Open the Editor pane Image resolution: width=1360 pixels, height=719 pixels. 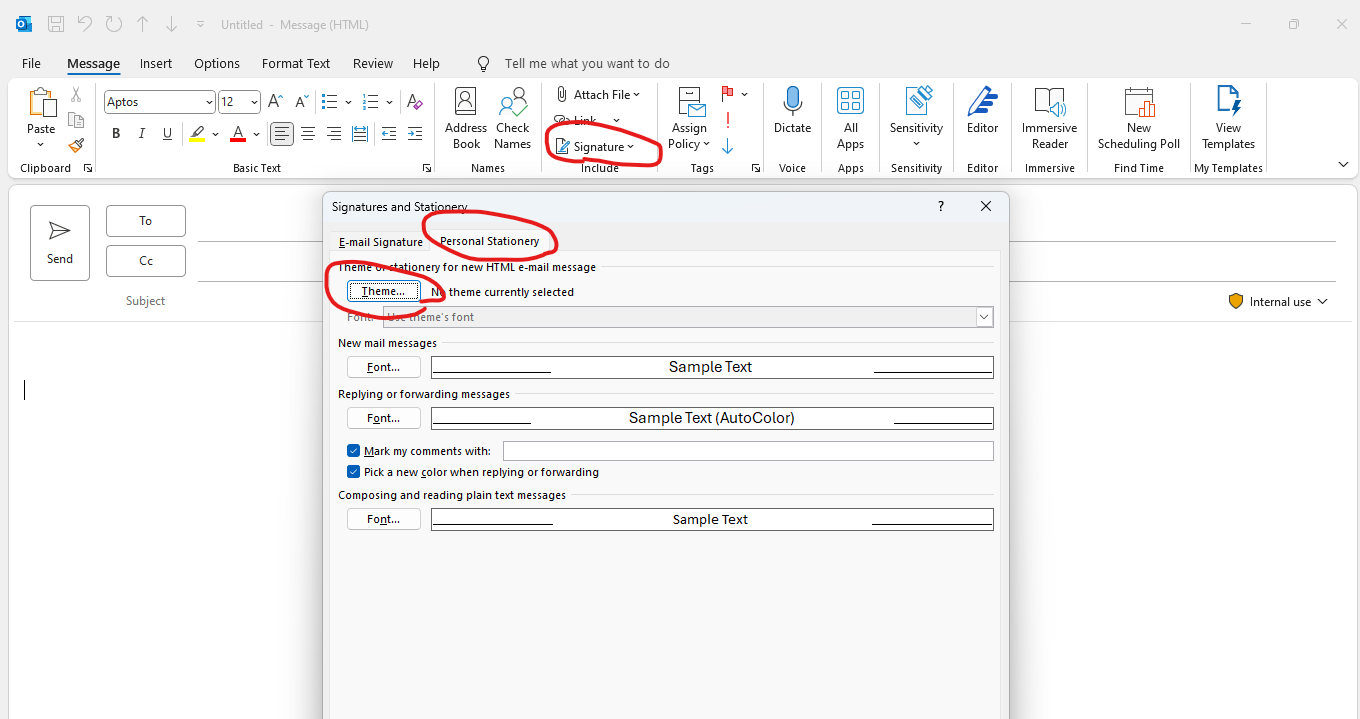(982, 118)
